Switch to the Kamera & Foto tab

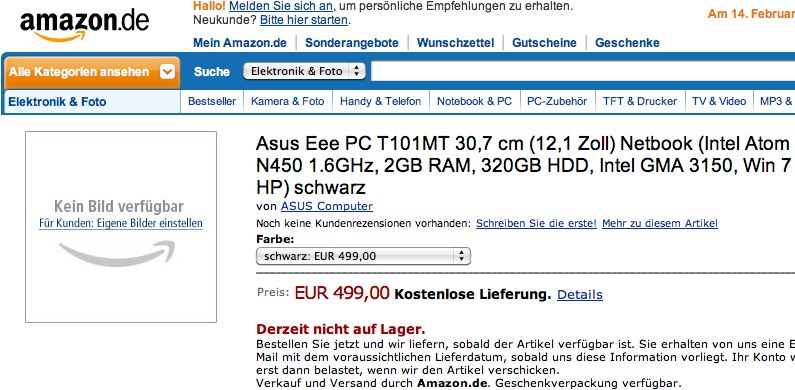tap(287, 101)
